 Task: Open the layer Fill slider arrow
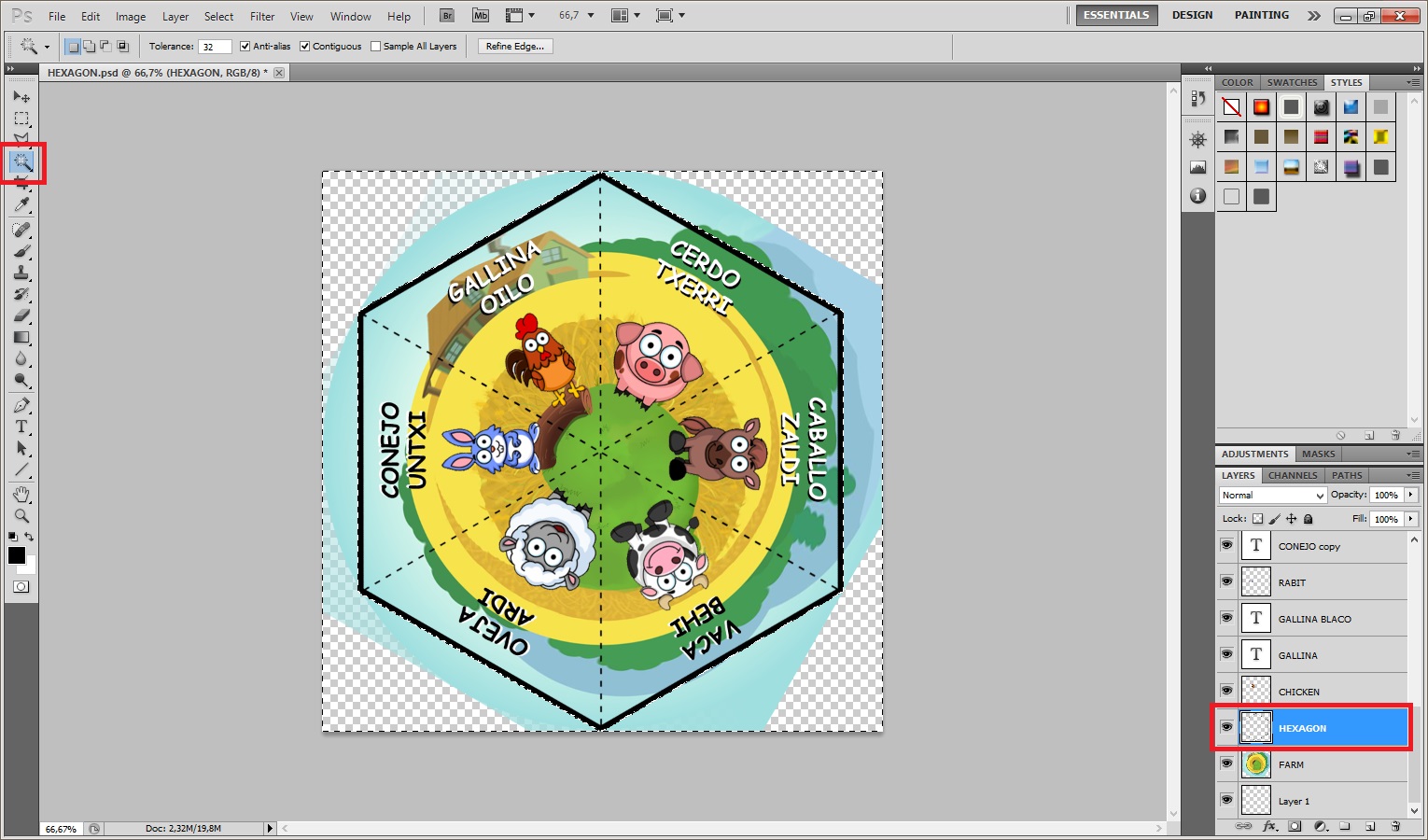(x=1411, y=519)
